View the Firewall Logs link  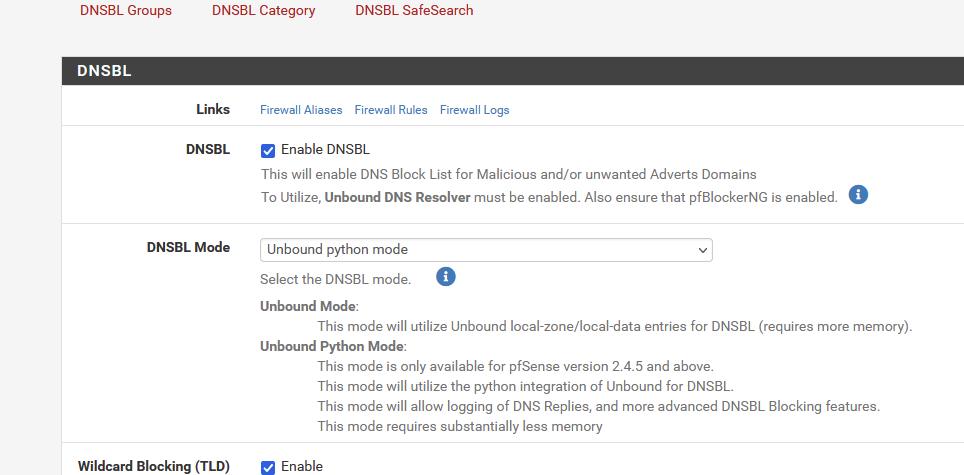pos(475,110)
